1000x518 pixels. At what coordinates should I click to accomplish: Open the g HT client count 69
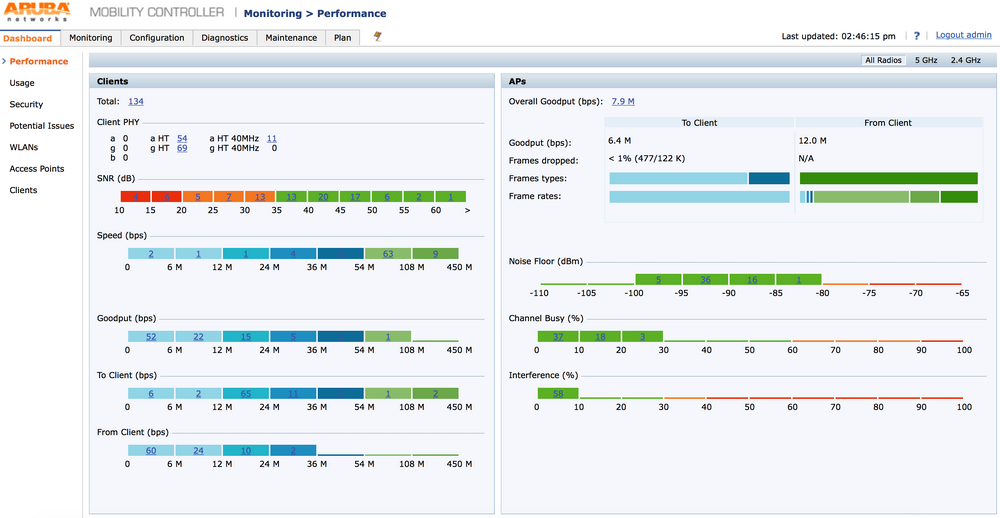pos(182,148)
